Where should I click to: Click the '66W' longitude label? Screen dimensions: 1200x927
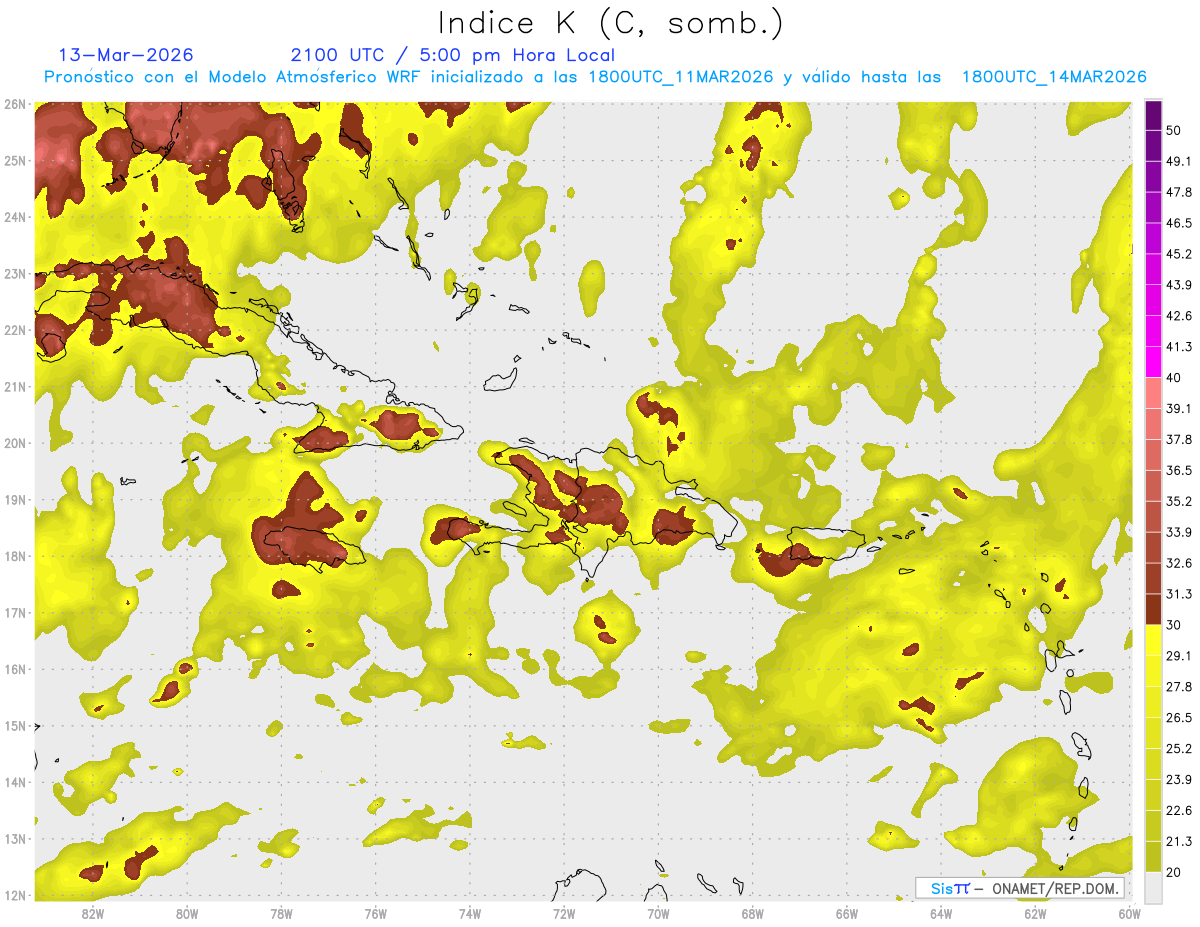[847, 913]
